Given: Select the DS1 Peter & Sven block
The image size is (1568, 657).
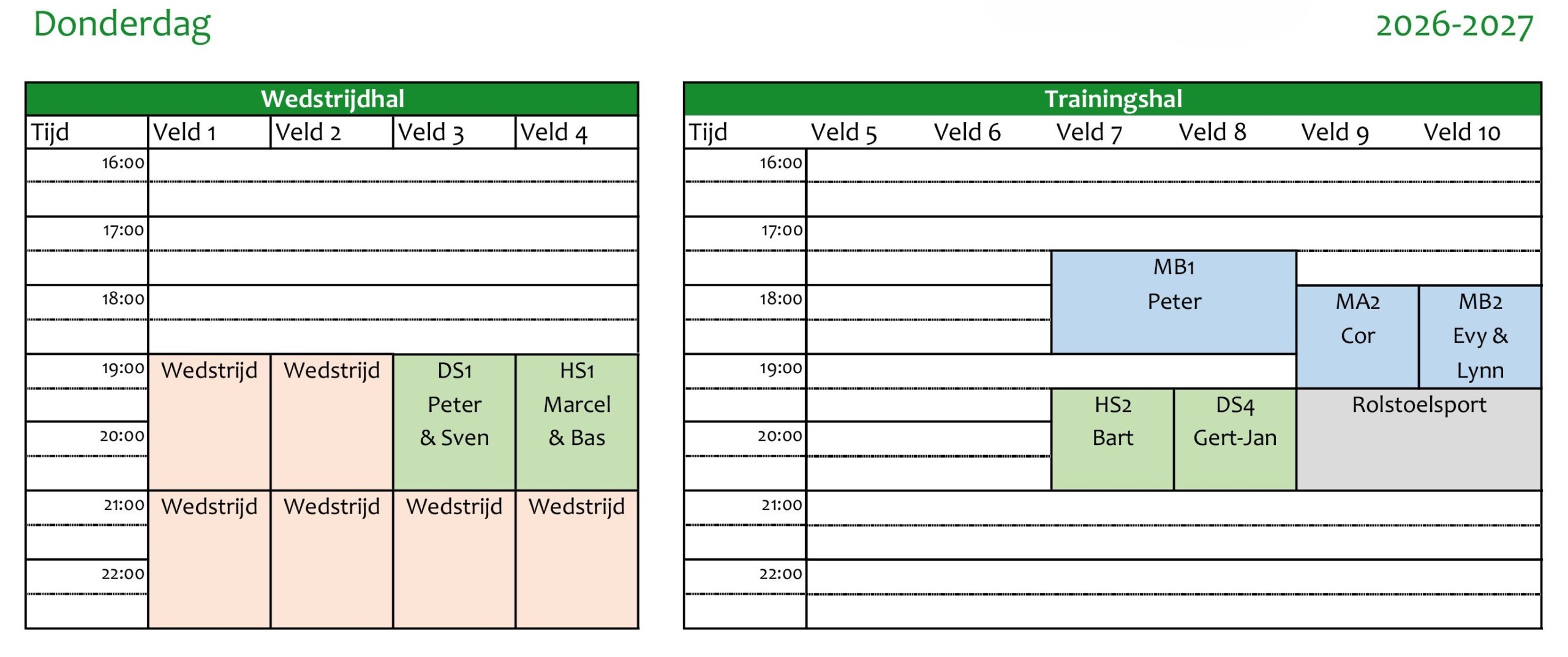Looking at the screenshot, I should (454, 422).
